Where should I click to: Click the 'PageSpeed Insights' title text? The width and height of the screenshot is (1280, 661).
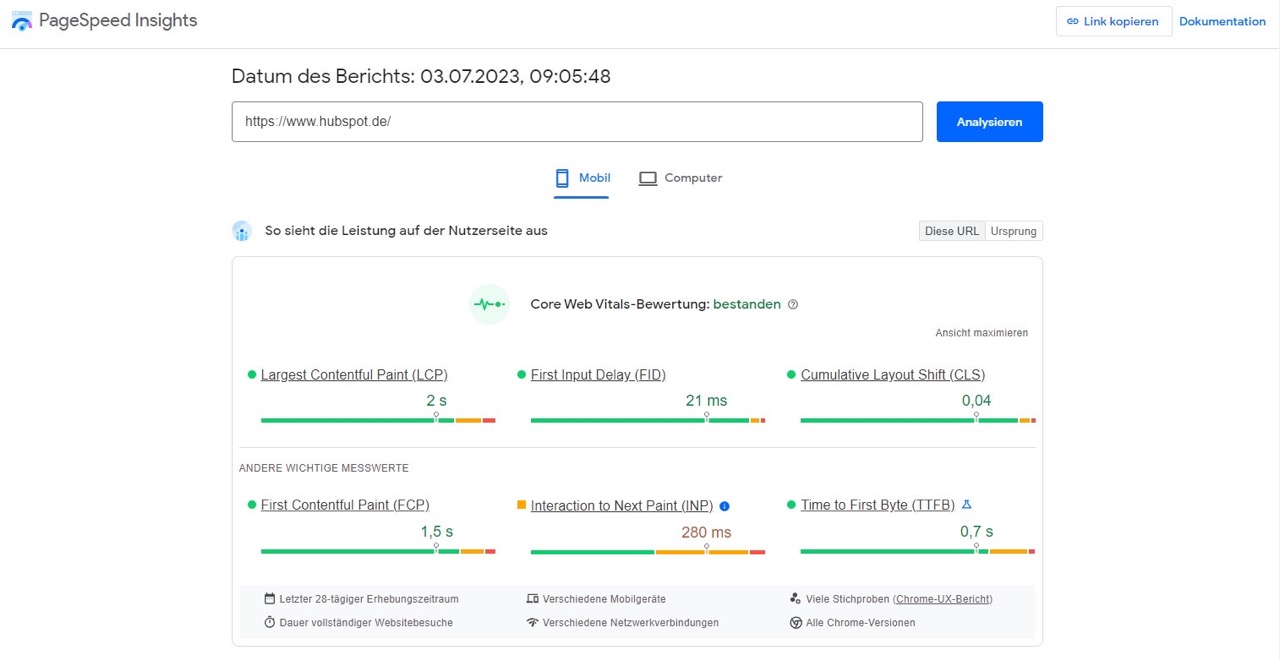click(118, 21)
